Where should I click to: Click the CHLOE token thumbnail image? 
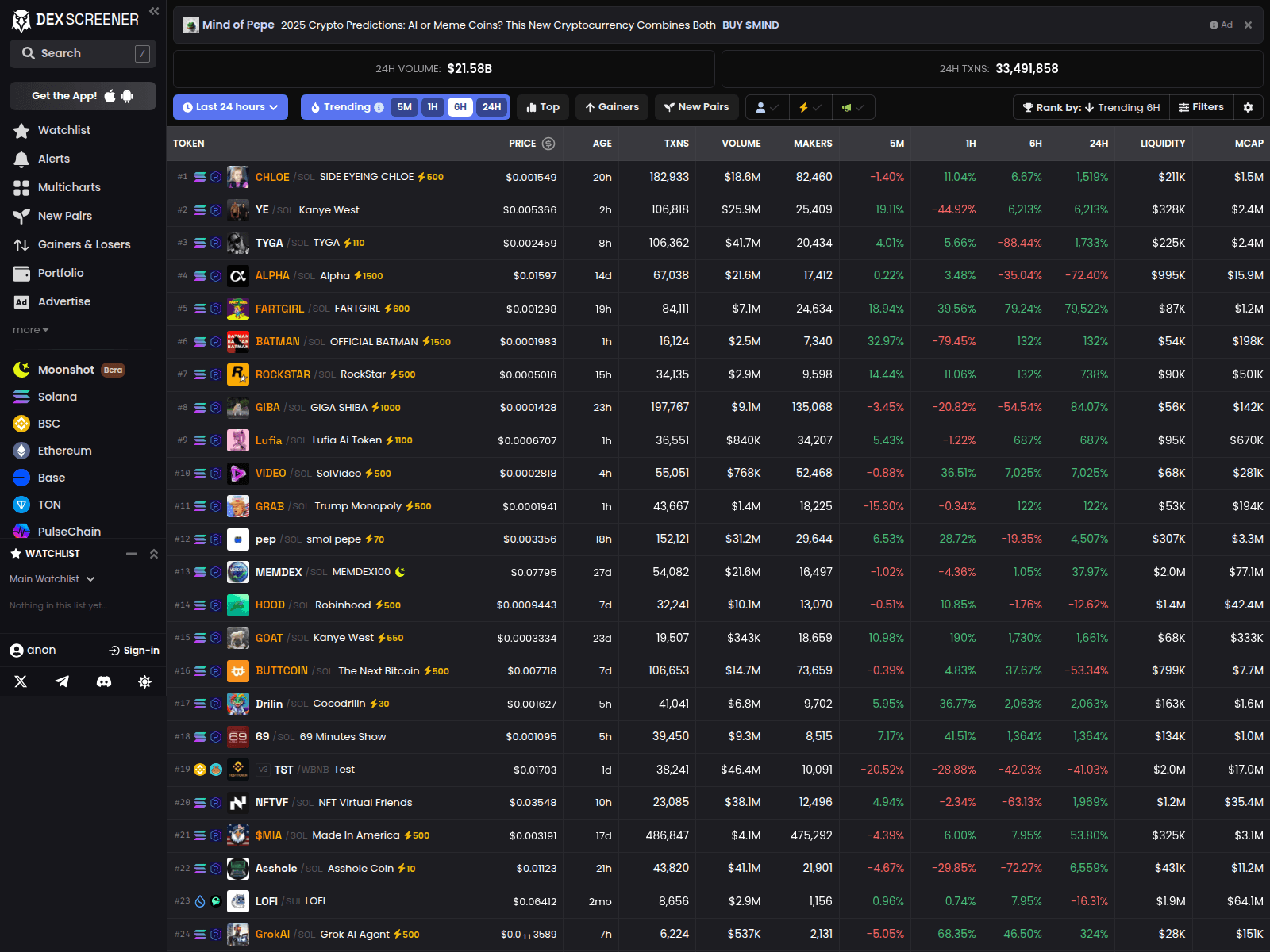(237, 177)
